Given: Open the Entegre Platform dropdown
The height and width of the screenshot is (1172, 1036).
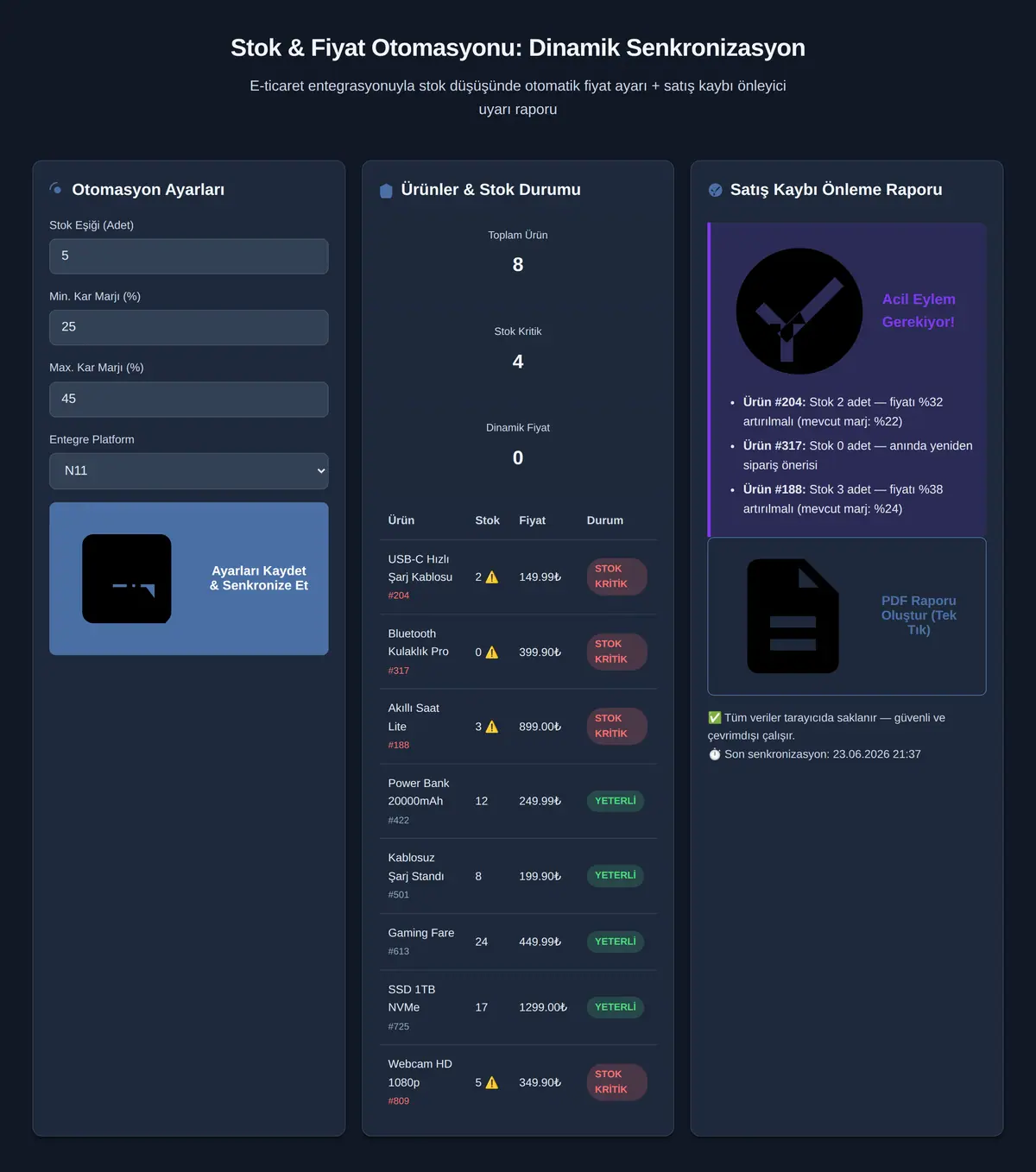Looking at the screenshot, I should click(189, 471).
